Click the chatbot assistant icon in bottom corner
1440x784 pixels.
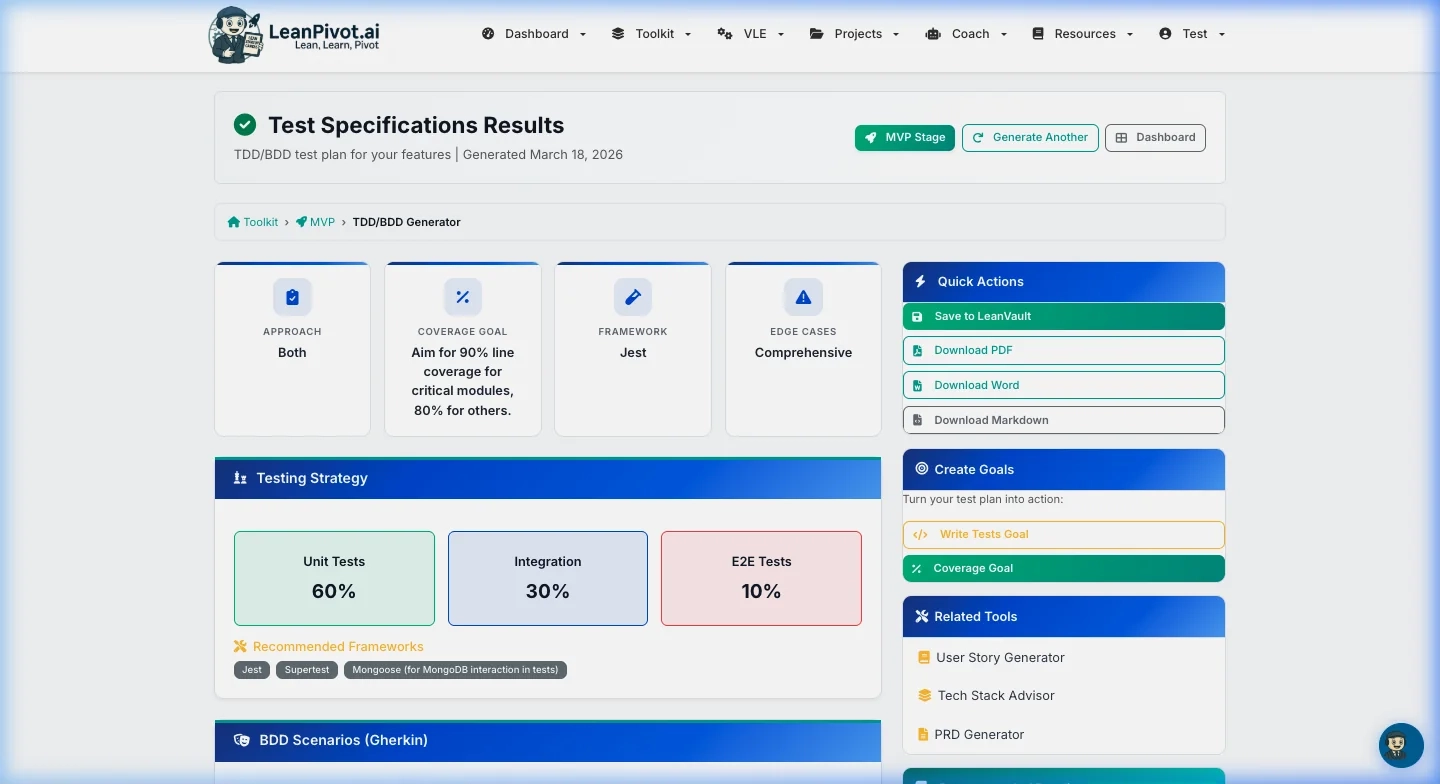click(1400, 745)
